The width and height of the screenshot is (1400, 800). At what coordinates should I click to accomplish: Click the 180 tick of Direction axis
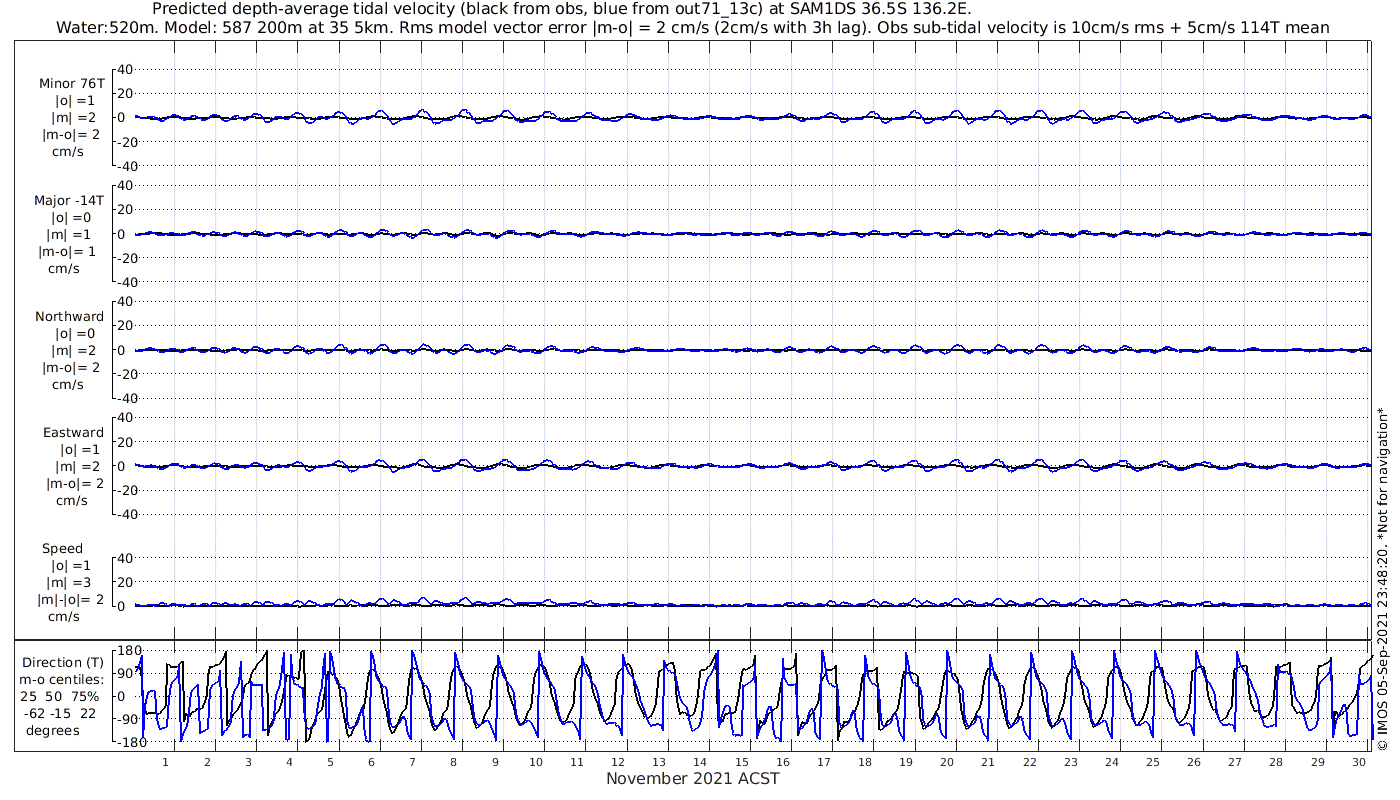(x=129, y=650)
